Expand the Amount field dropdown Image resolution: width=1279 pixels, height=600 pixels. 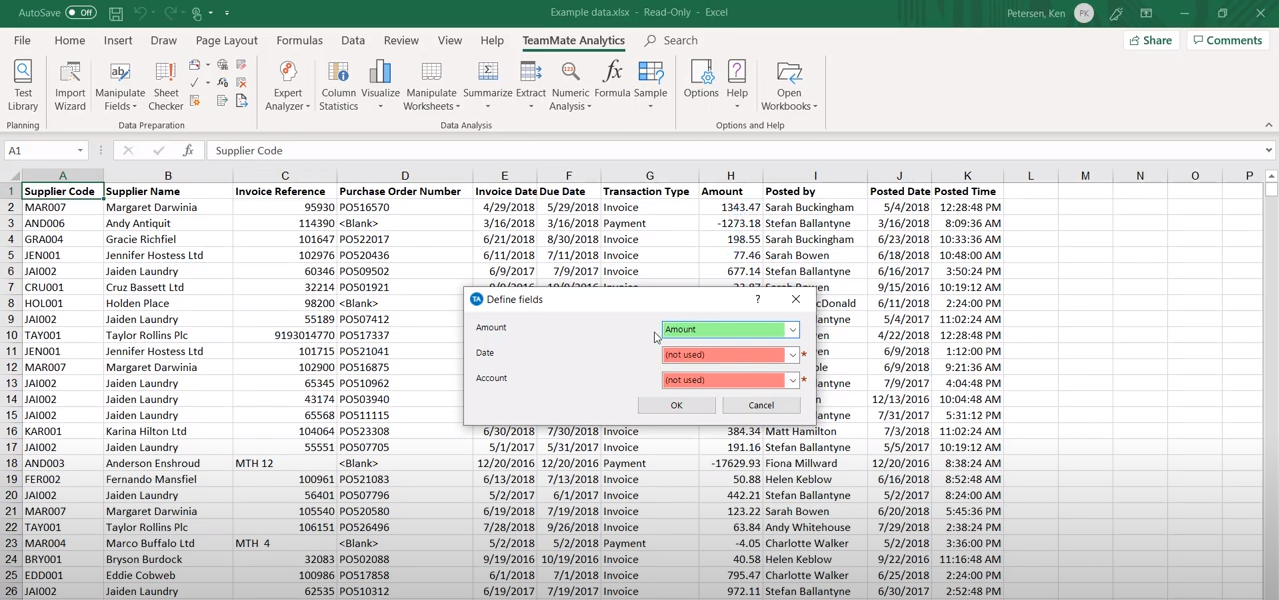click(792, 330)
